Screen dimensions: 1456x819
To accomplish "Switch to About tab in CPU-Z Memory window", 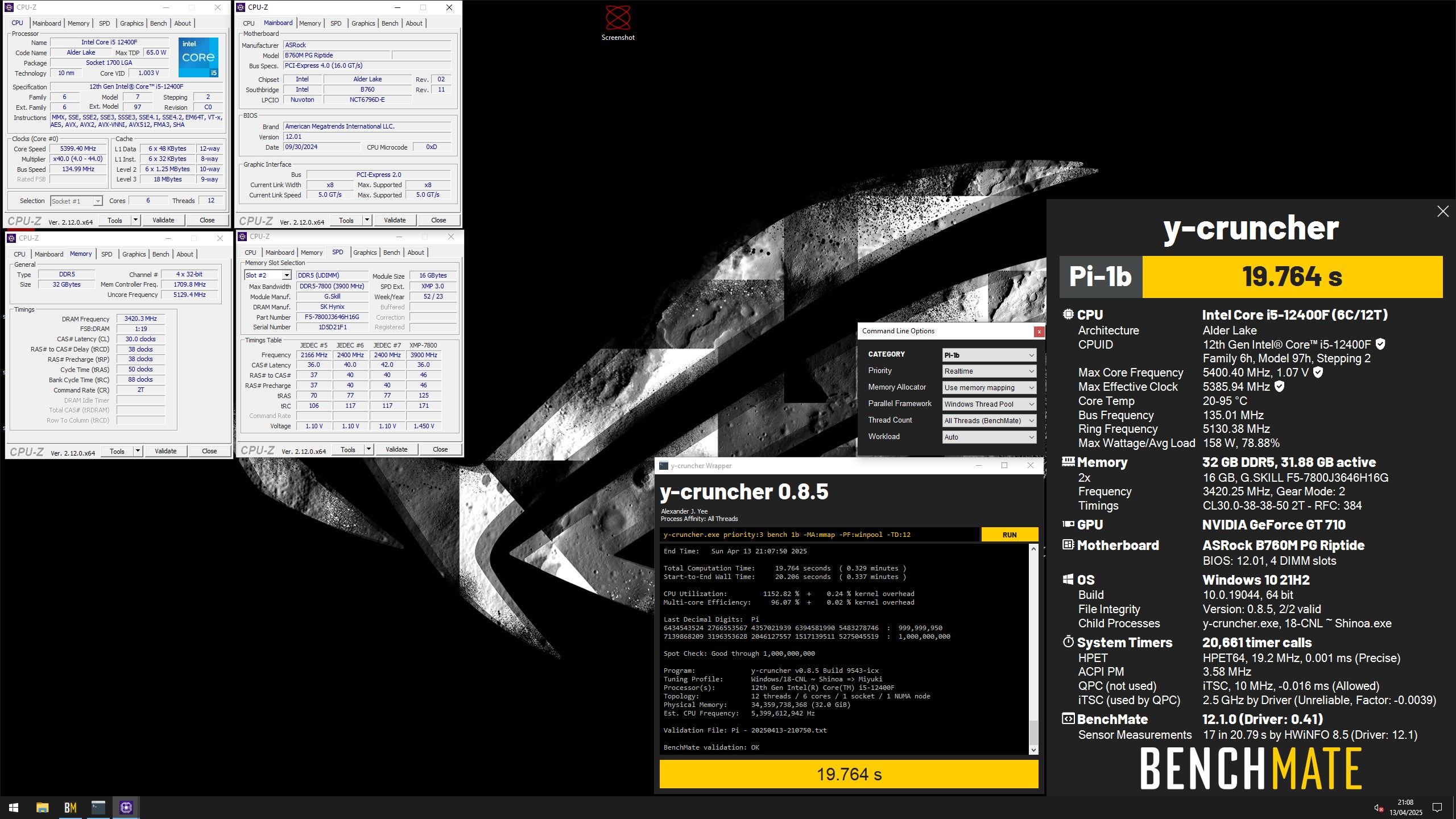I will click(x=185, y=254).
